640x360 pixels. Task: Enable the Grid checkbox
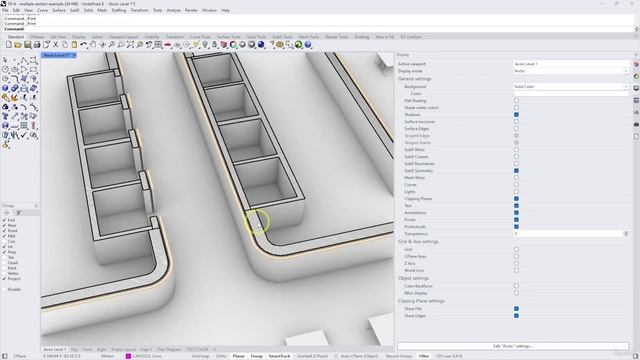tap(516, 249)
